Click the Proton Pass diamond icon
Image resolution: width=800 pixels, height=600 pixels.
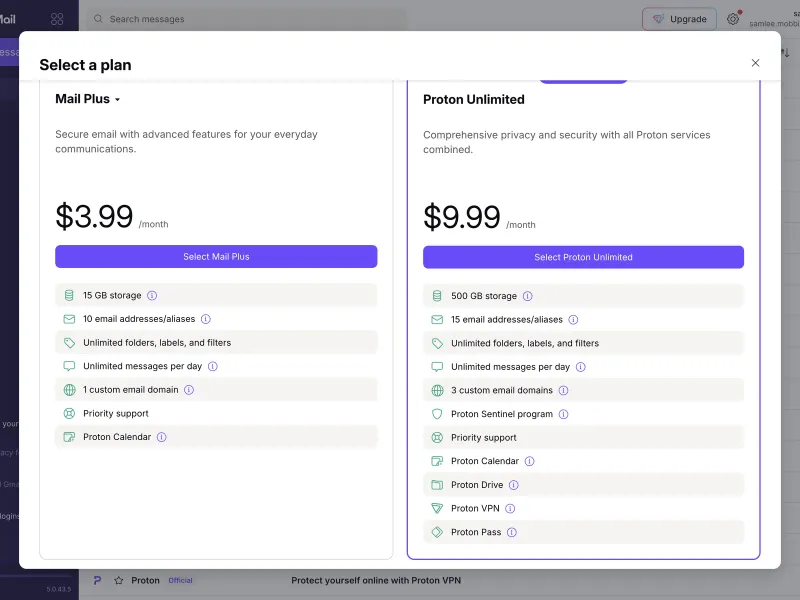(x=437, y=532)
